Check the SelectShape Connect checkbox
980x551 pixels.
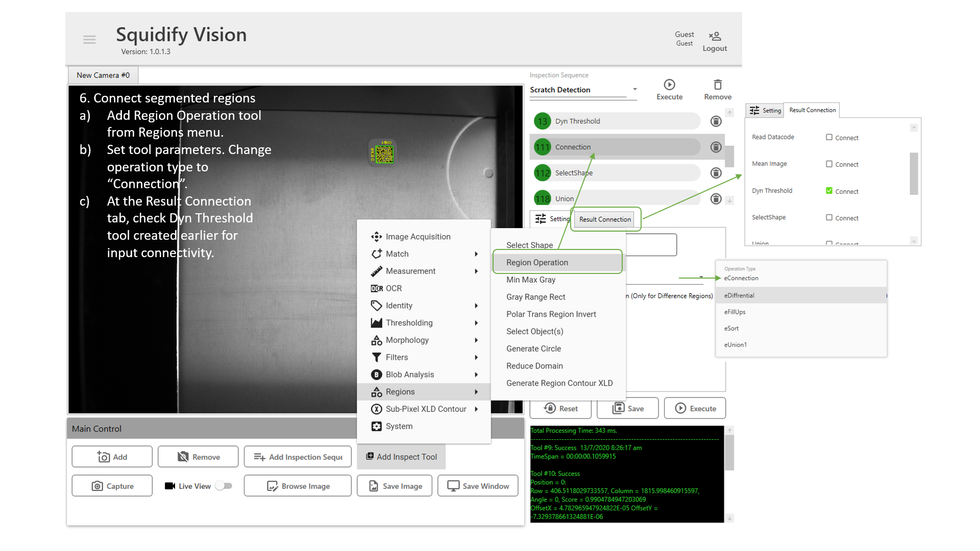point(829,218)
